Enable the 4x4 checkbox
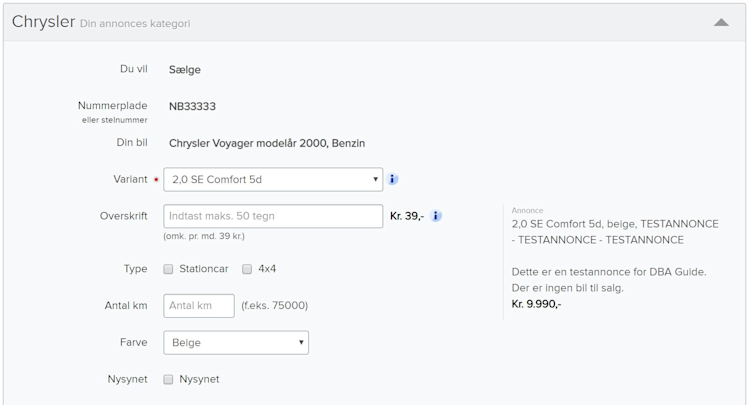 [x=247, y=269]
